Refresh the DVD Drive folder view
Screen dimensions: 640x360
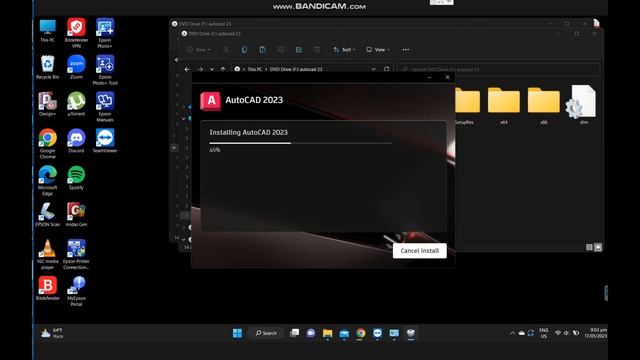tap(387, 69)
